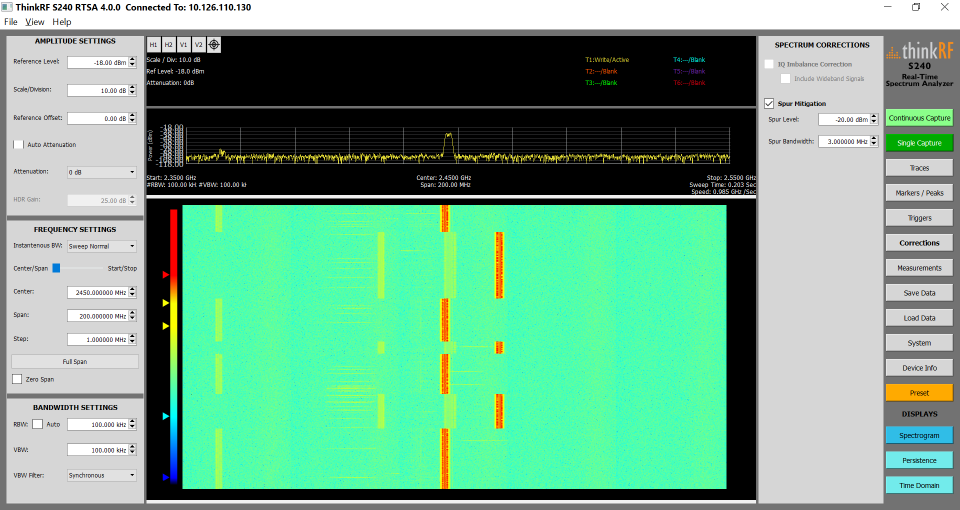Open the Attenuation dropdown
Image resolution: width=960 pixels, height=510 pixels.
pyautogui.click(x=102, y=172)
